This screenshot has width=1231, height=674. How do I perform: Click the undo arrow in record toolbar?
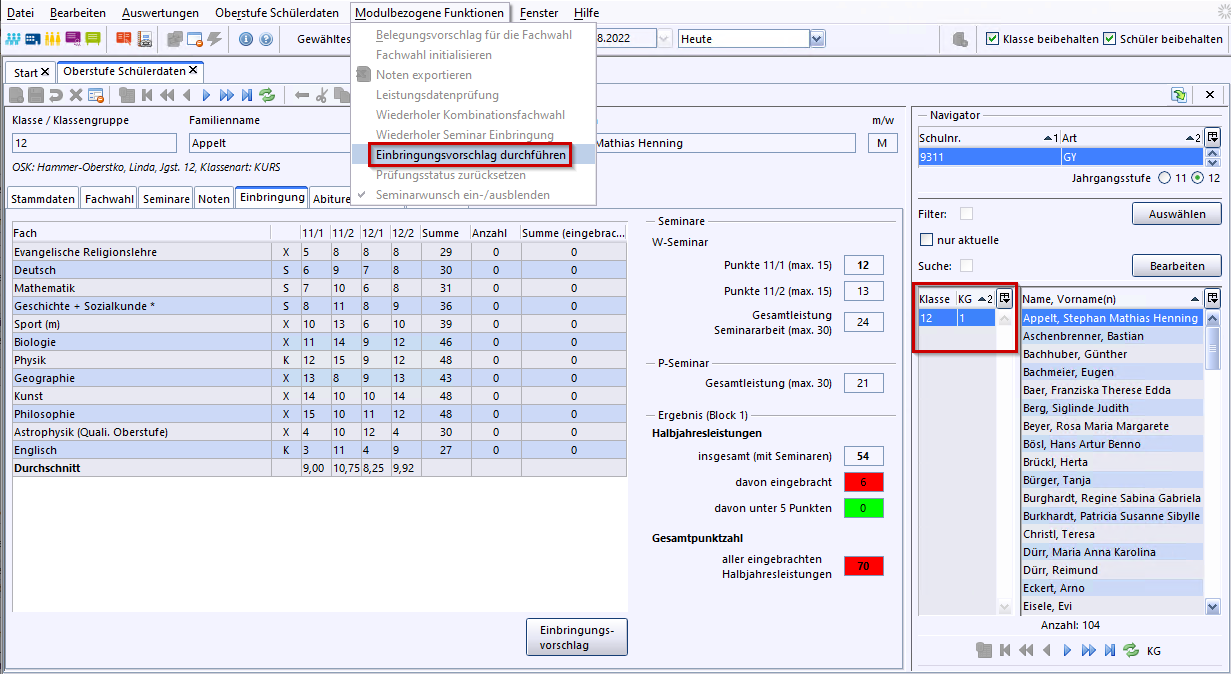tap(56, 95)
